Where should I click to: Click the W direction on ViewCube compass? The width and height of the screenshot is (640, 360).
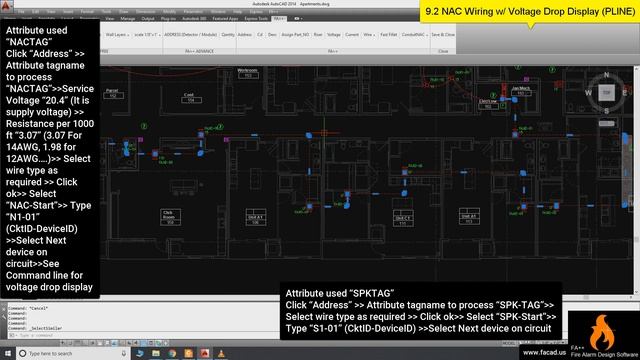[588, 93]
